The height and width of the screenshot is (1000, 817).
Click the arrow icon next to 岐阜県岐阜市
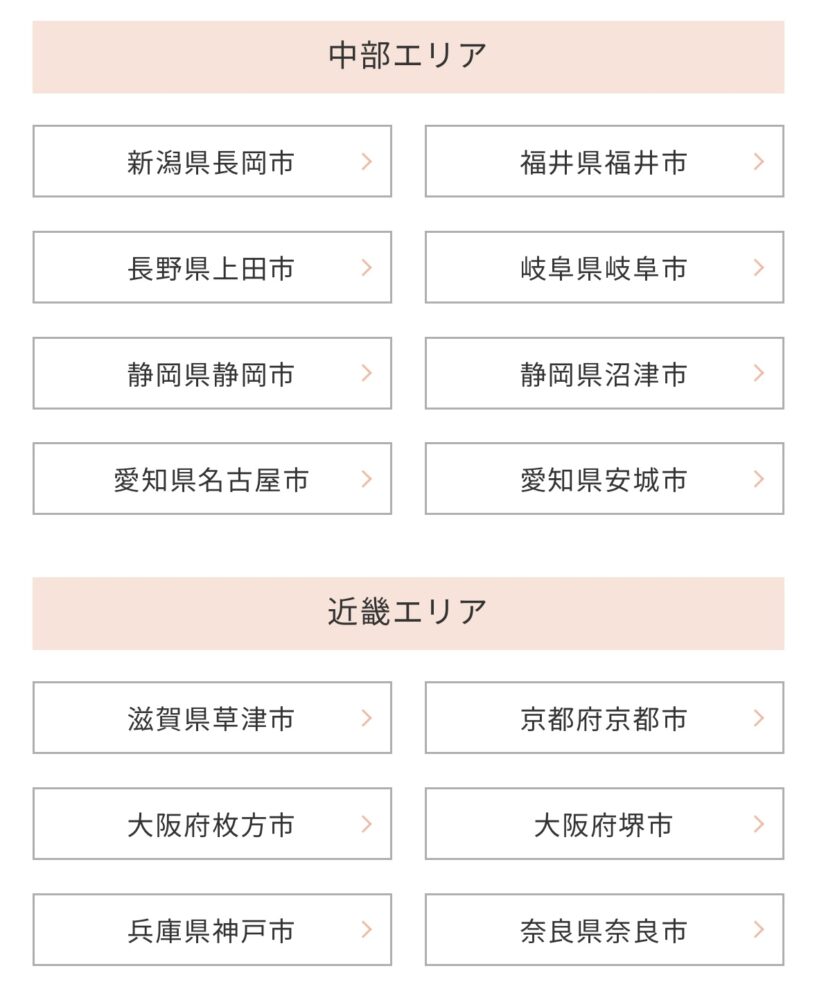tap(759, 268)
